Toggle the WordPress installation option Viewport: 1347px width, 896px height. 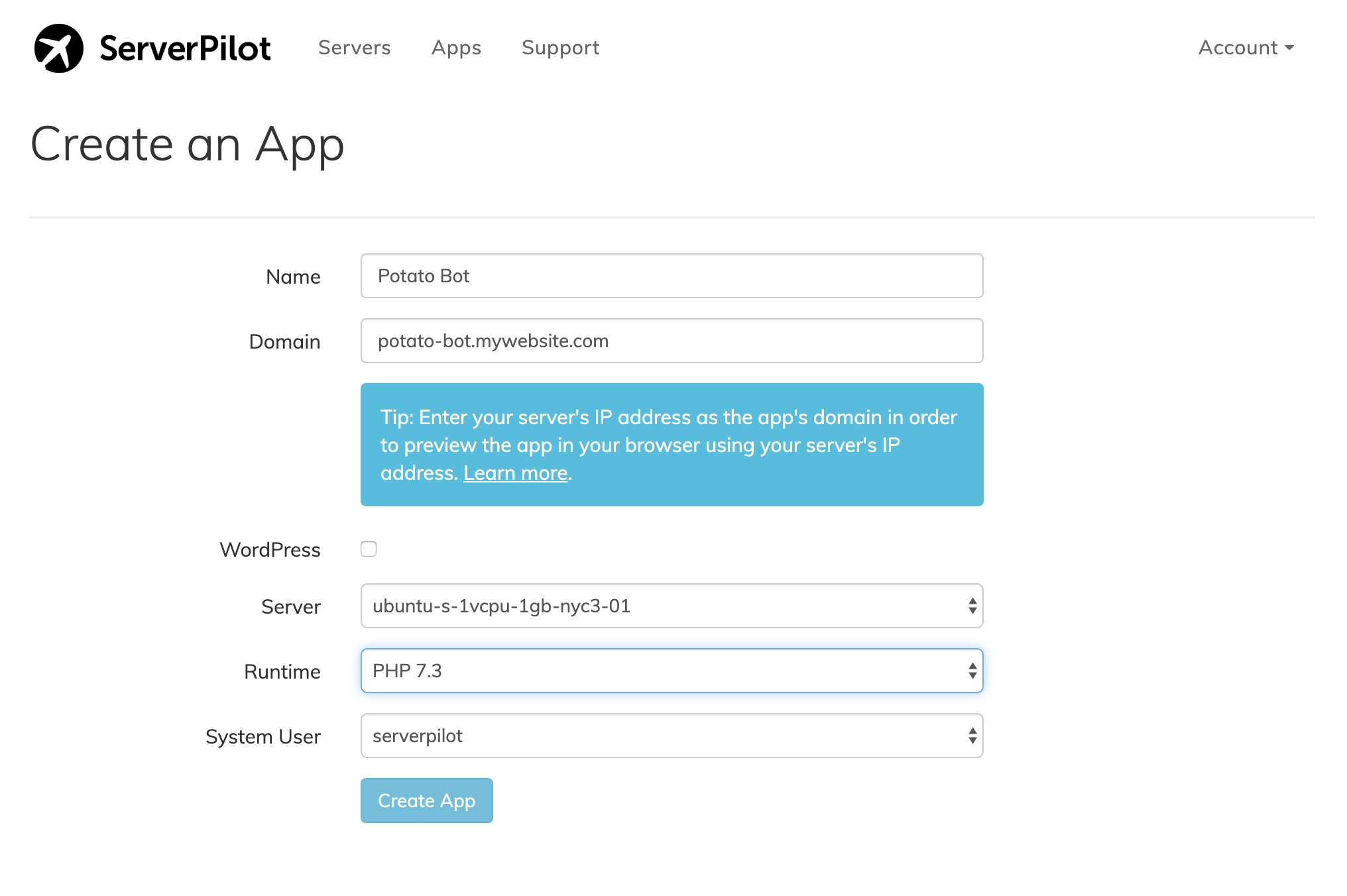[369, 548]
